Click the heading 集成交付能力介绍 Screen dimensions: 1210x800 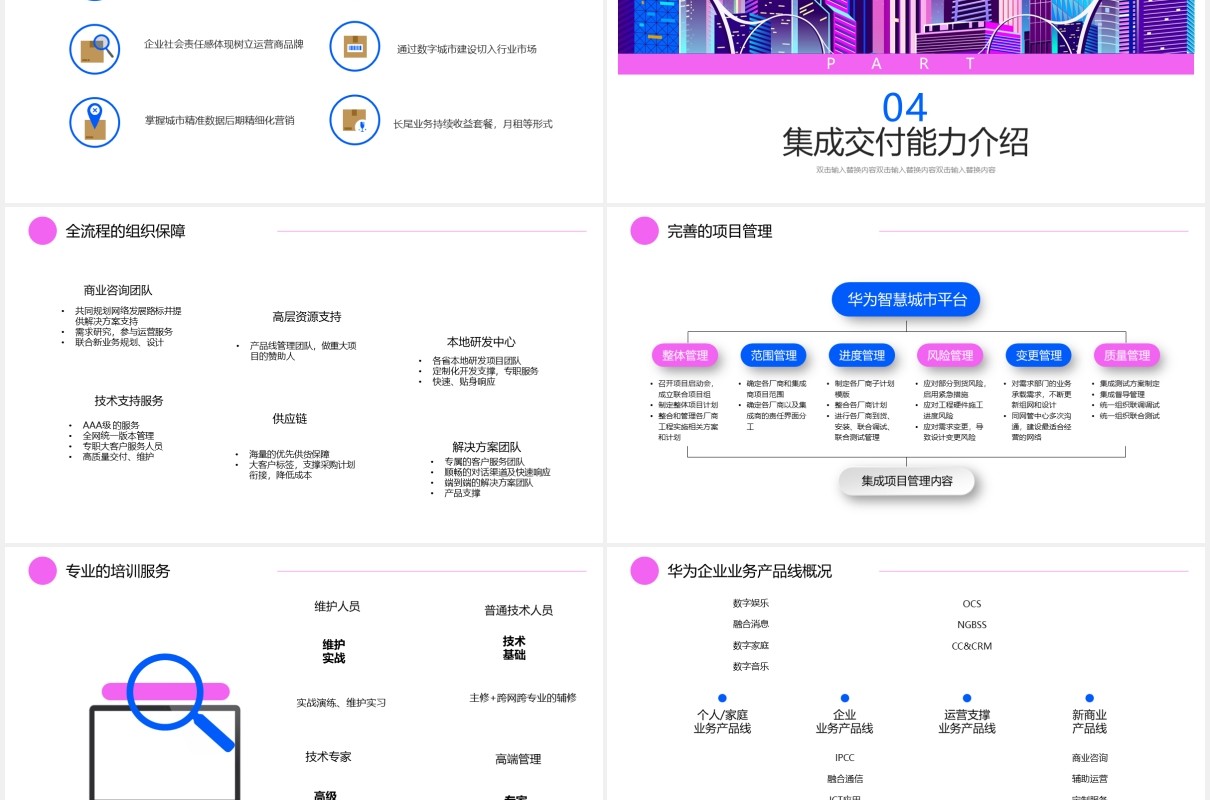[906, 142]
